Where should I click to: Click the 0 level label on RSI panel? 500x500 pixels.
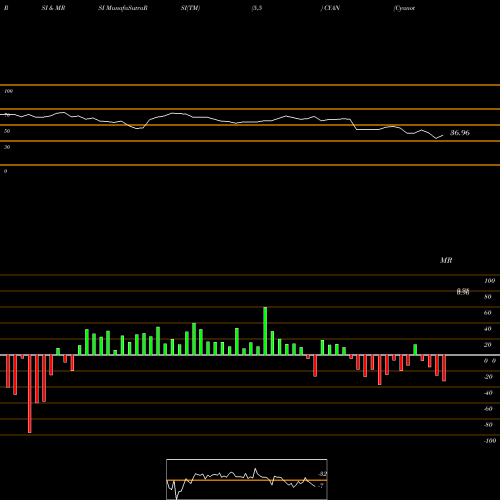pos(5,171)
